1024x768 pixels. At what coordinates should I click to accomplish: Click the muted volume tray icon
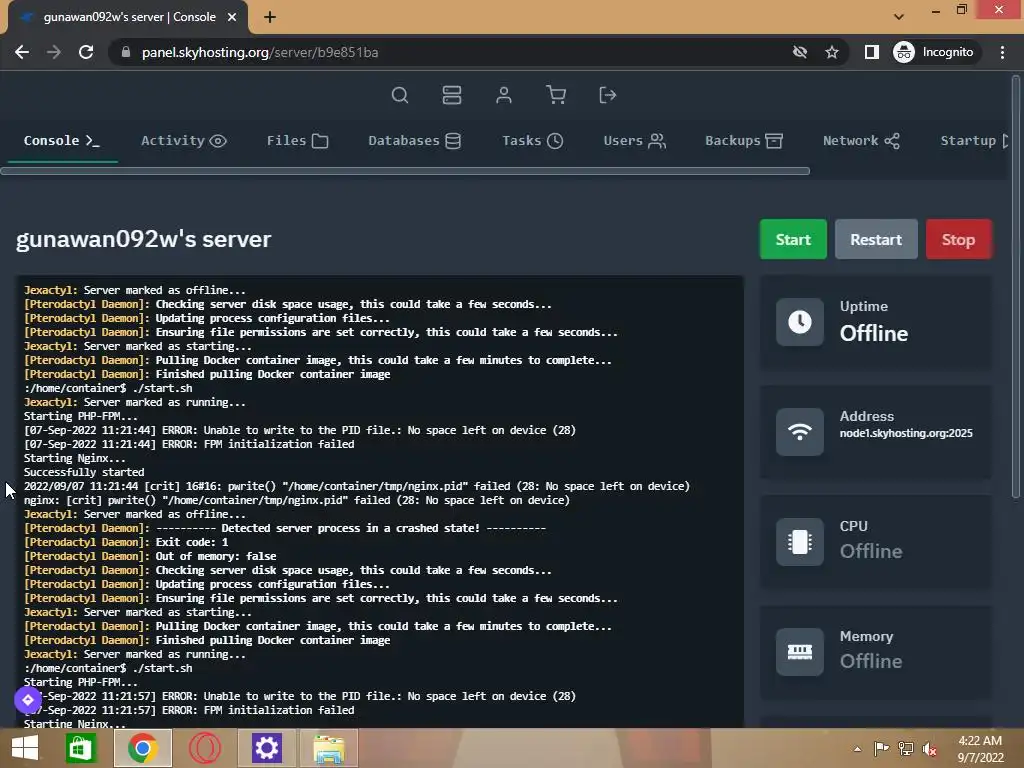pyautogui.click(x=930, y=749)
